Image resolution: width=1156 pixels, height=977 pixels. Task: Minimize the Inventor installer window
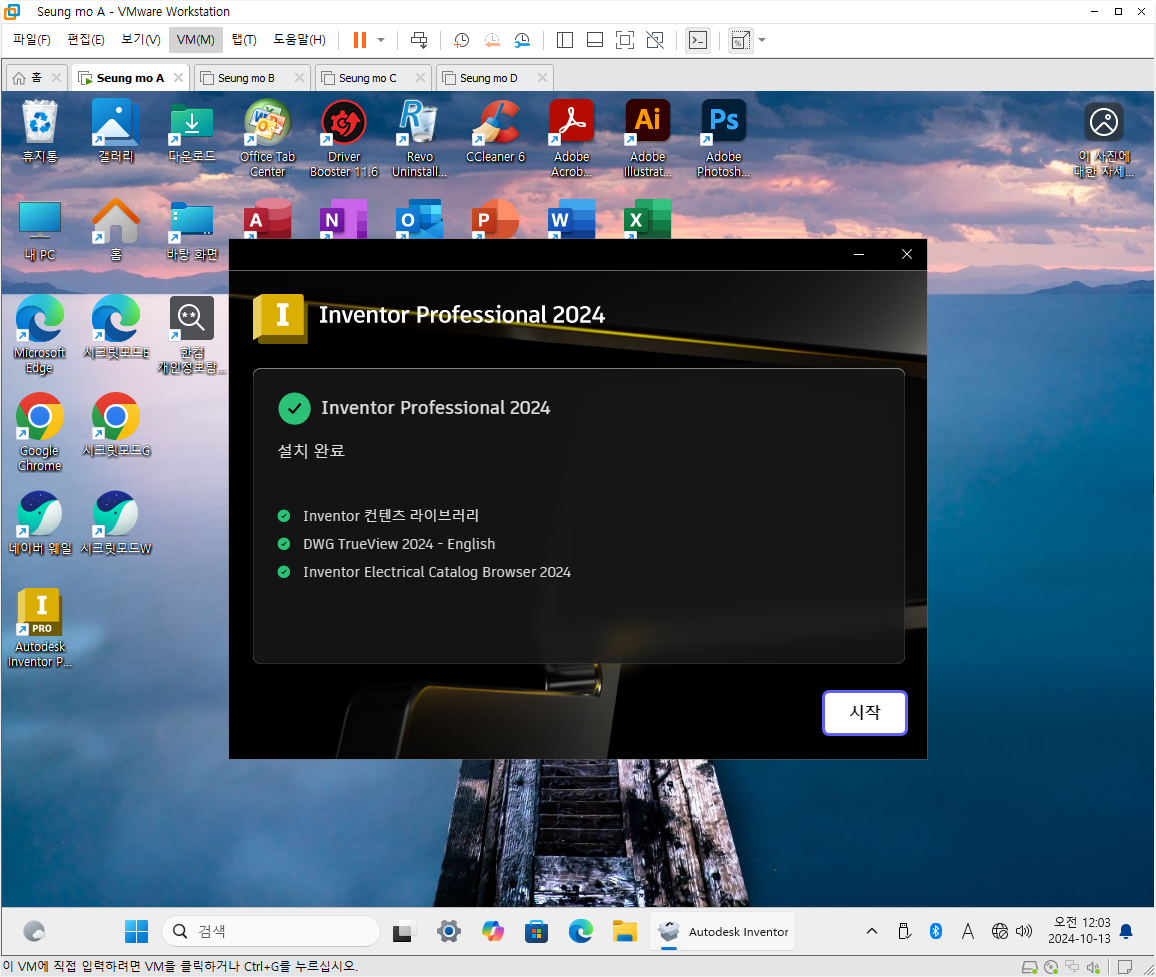pyautogui.click(x=859, y=254)
